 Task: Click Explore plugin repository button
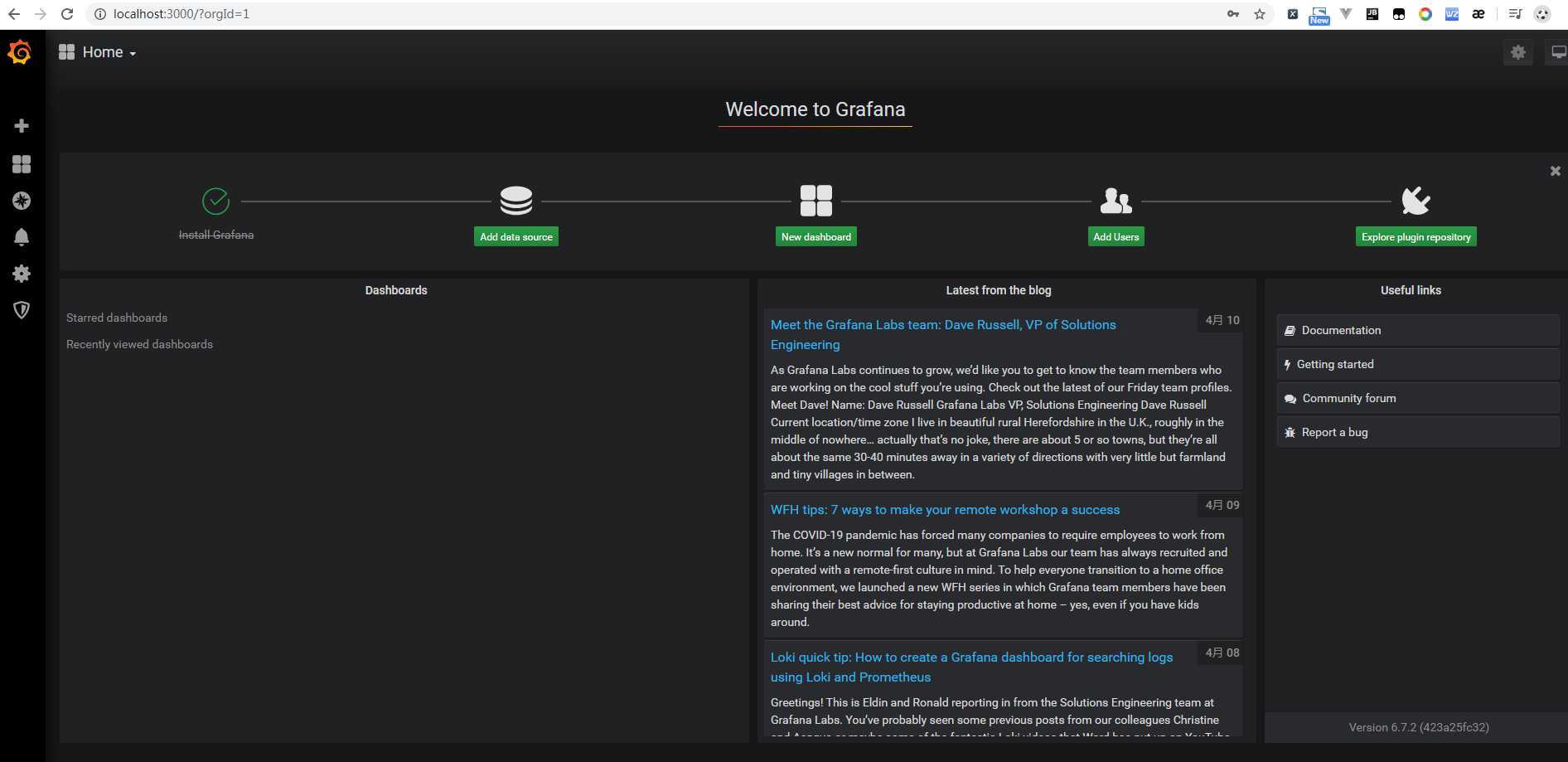pos(1416,237)
